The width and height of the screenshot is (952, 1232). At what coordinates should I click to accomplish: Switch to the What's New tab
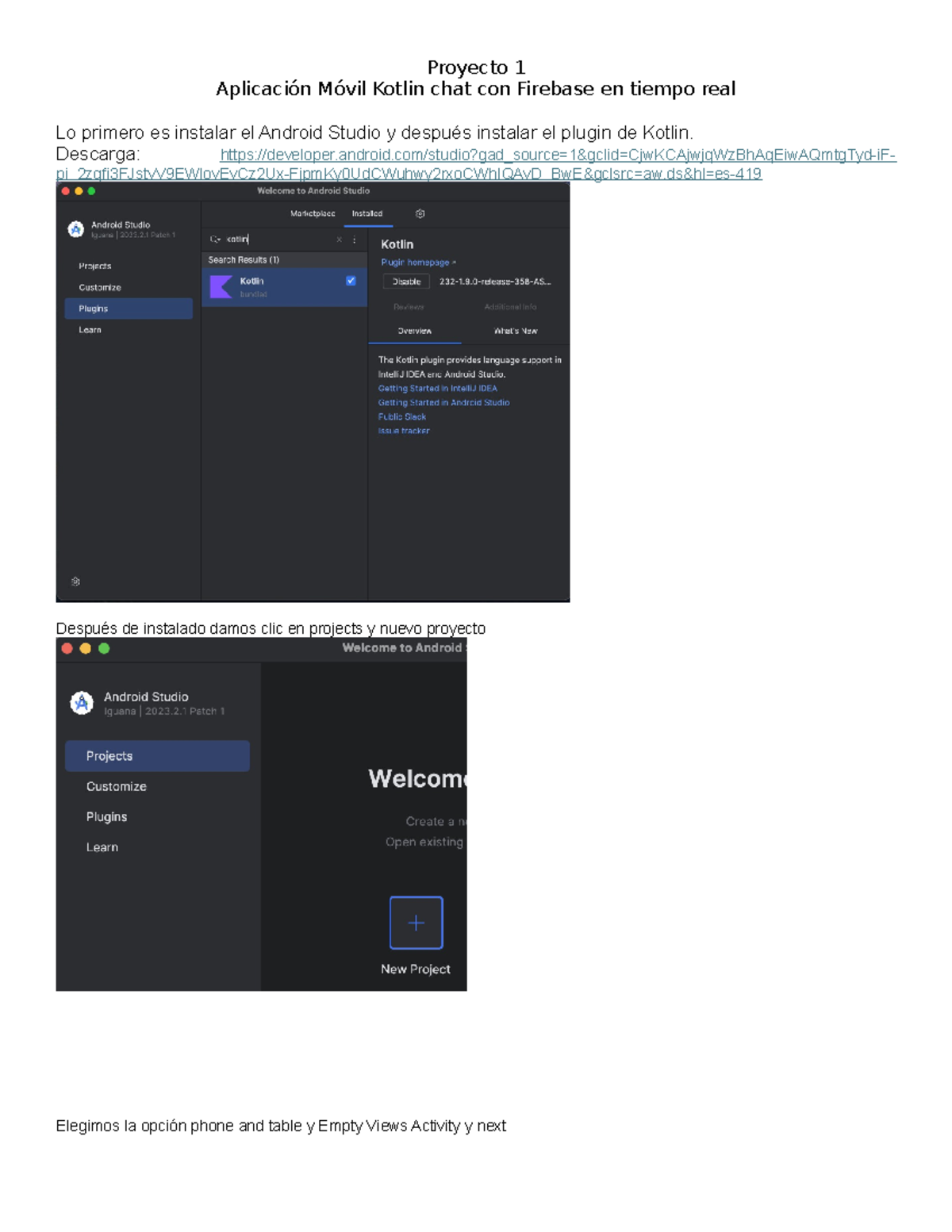(x=516, y=331)
